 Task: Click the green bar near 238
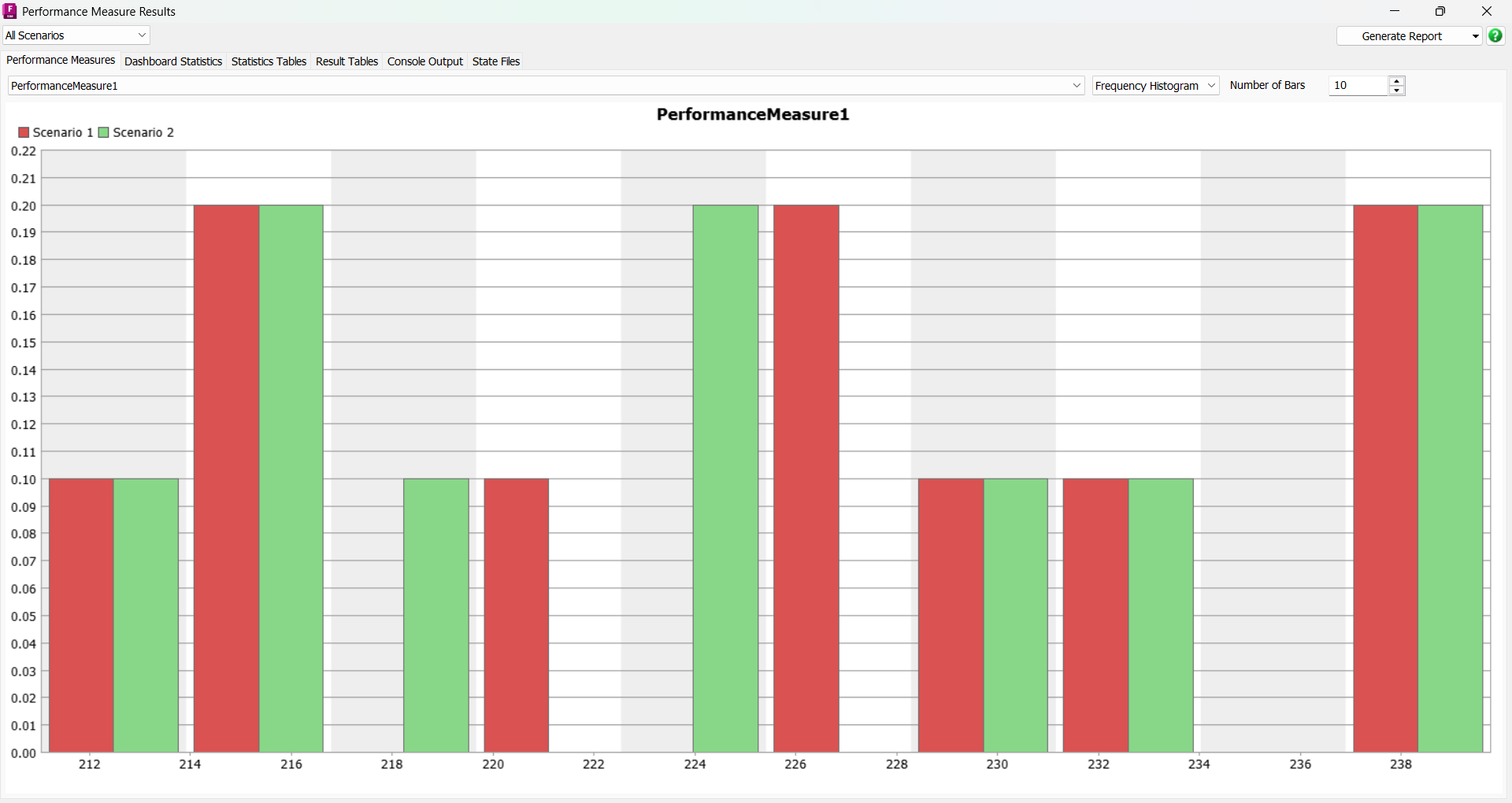click(1451, 479)
